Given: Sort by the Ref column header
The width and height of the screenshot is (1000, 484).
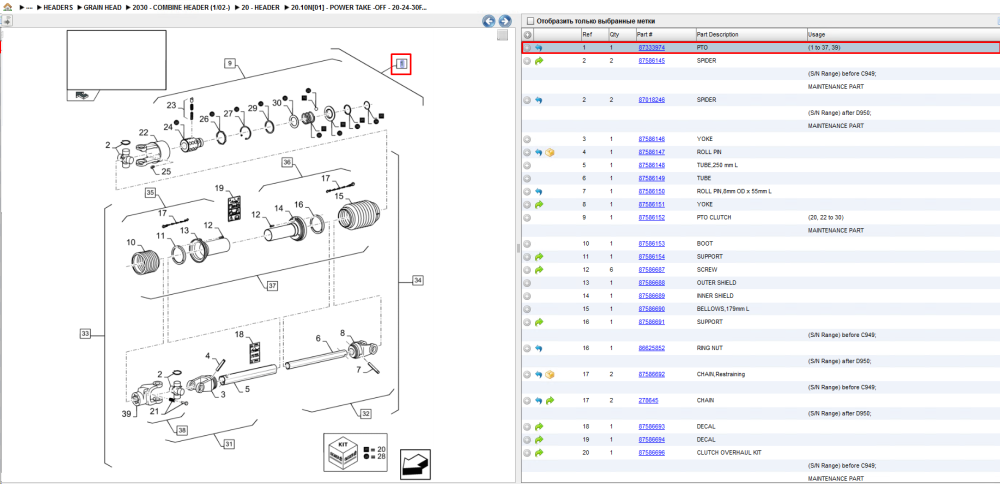Looking at the screenshot, I should coord(594,34).
